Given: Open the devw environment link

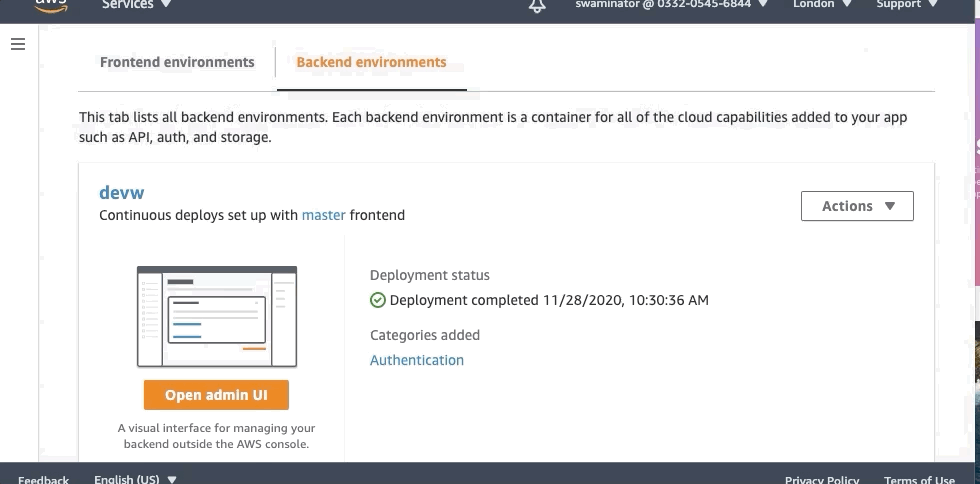Looking at the screenshot, I should [x=122, y=193].
